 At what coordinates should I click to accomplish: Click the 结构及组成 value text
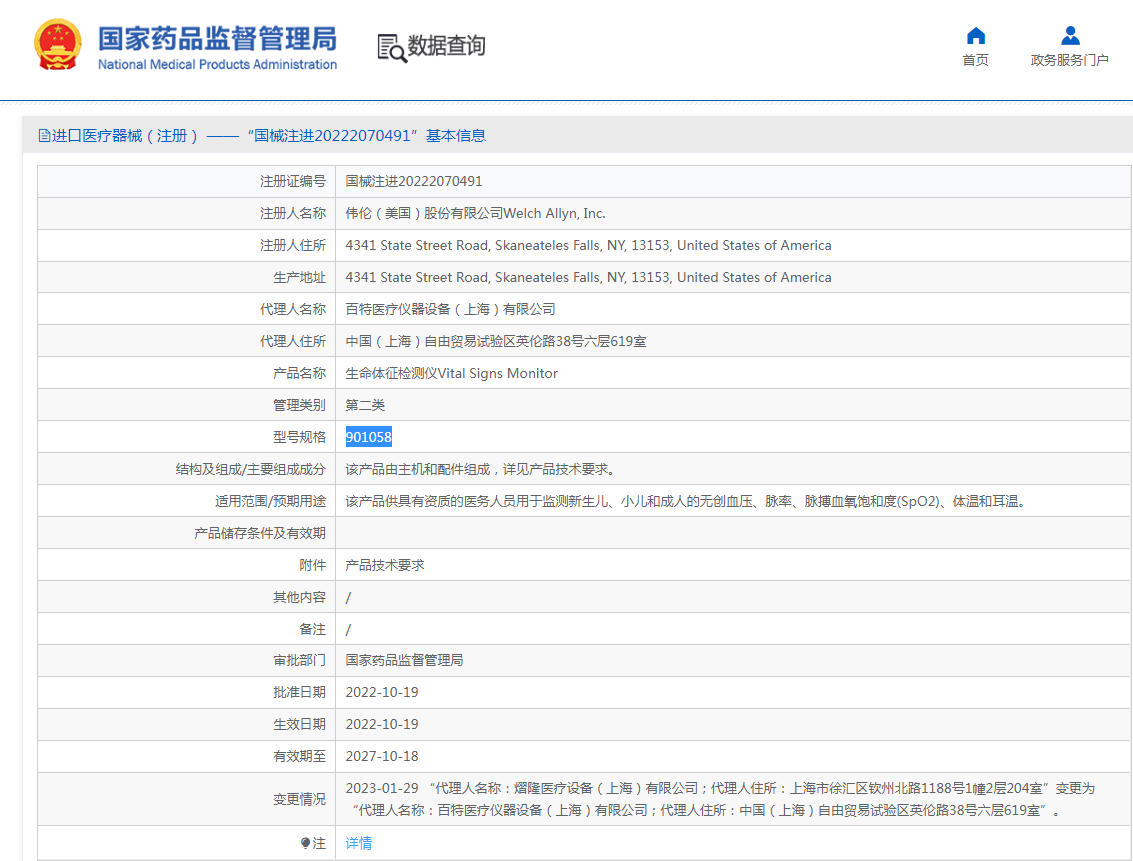(483, 470)
